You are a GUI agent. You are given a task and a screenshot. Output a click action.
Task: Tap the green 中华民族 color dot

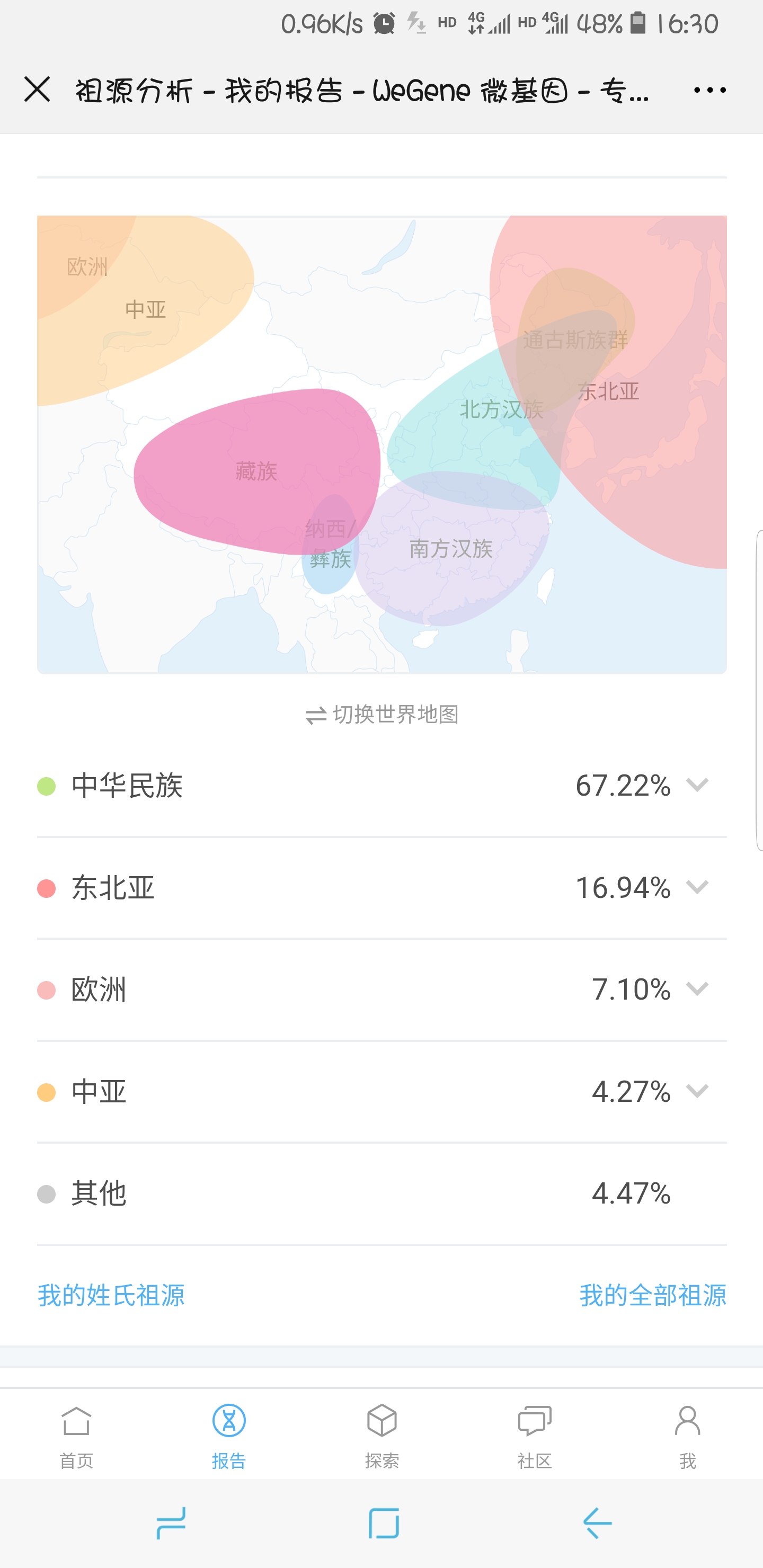pos(46,786)
